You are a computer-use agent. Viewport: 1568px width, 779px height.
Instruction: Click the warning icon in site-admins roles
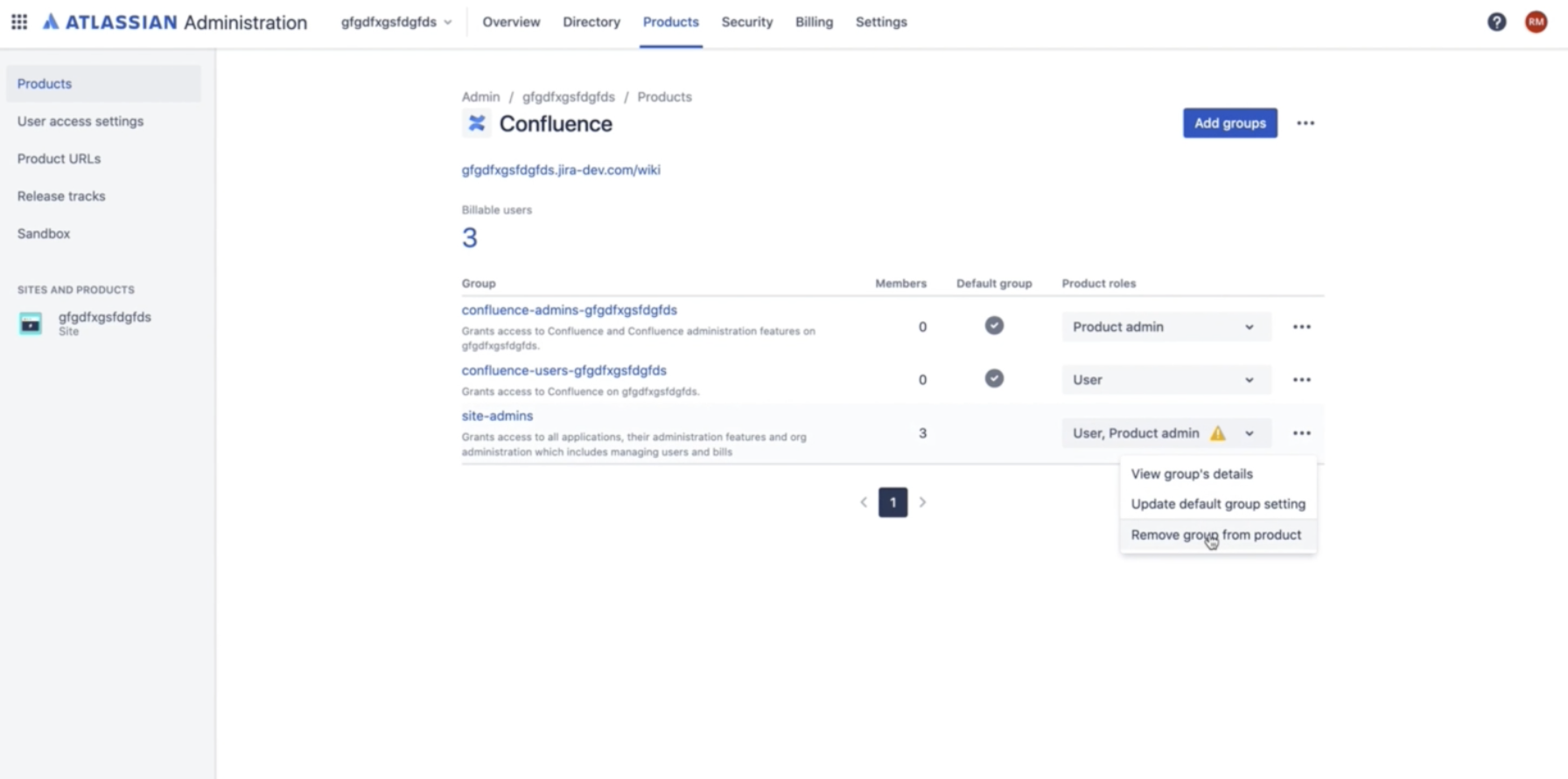(1217, 433)
